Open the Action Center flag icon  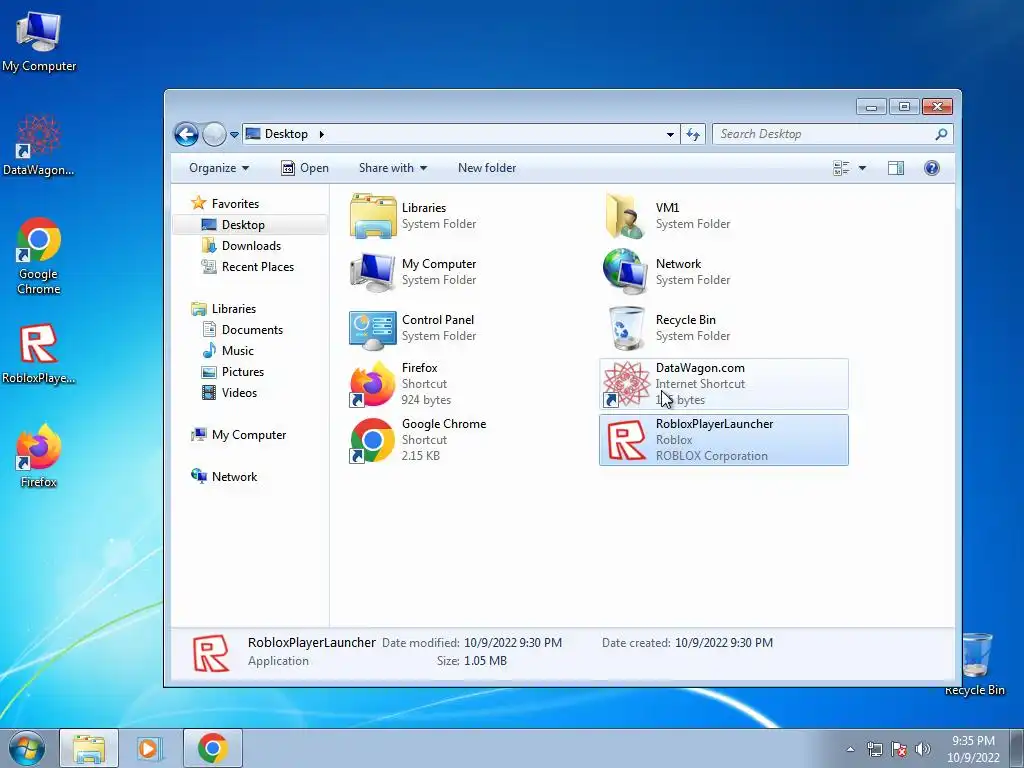coord(899,749)
